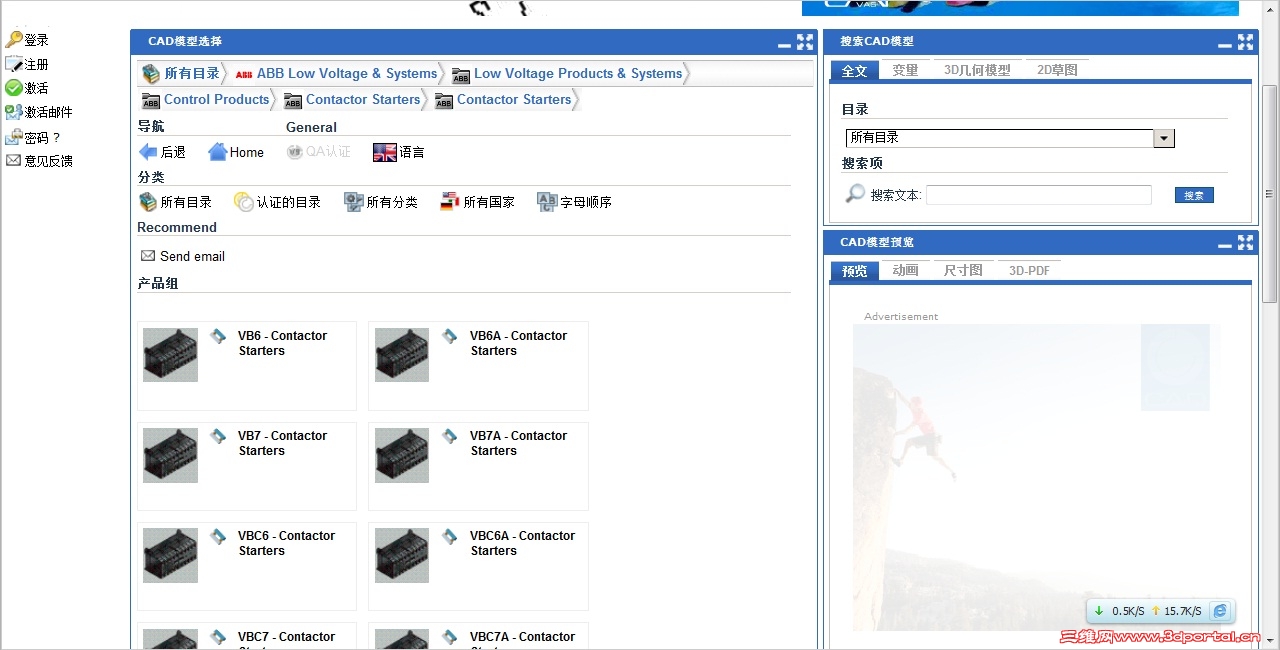Click first Contactor Starters breadcrumb
This screenshot has height=650, width=1280.
coord(363,99)
